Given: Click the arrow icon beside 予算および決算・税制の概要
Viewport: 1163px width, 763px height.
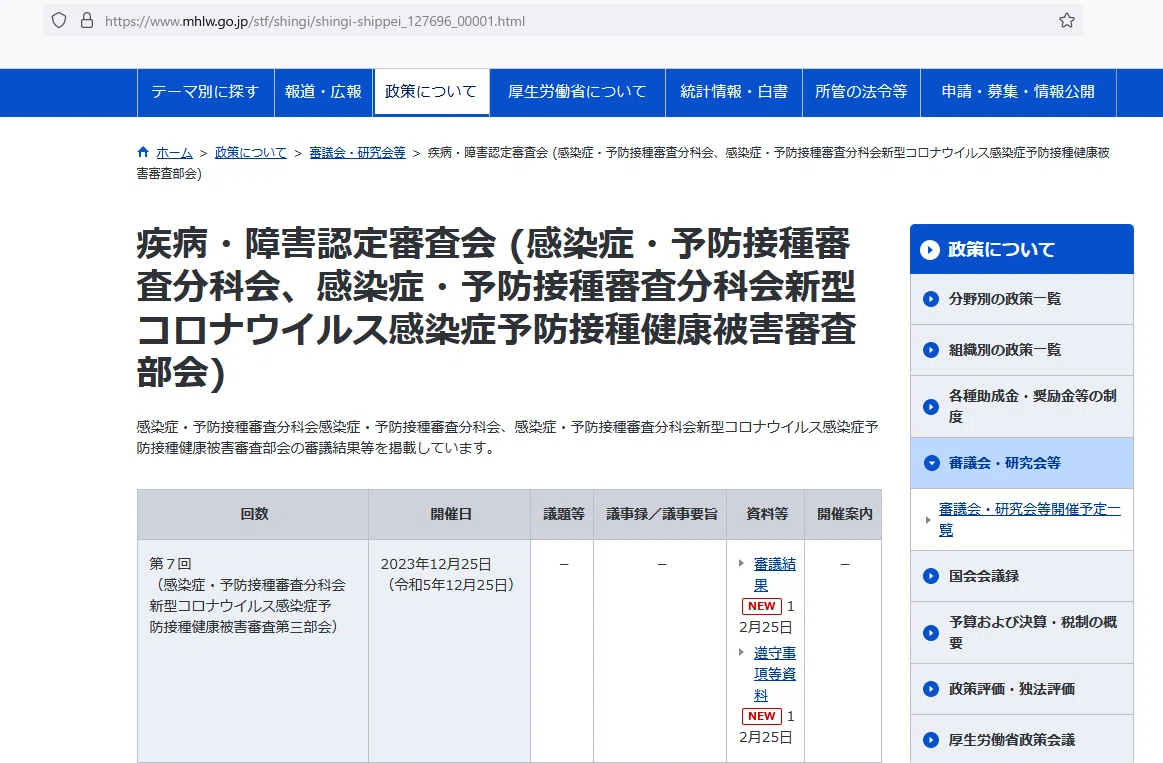Looking at the screenshot, I should coord(931,632).
